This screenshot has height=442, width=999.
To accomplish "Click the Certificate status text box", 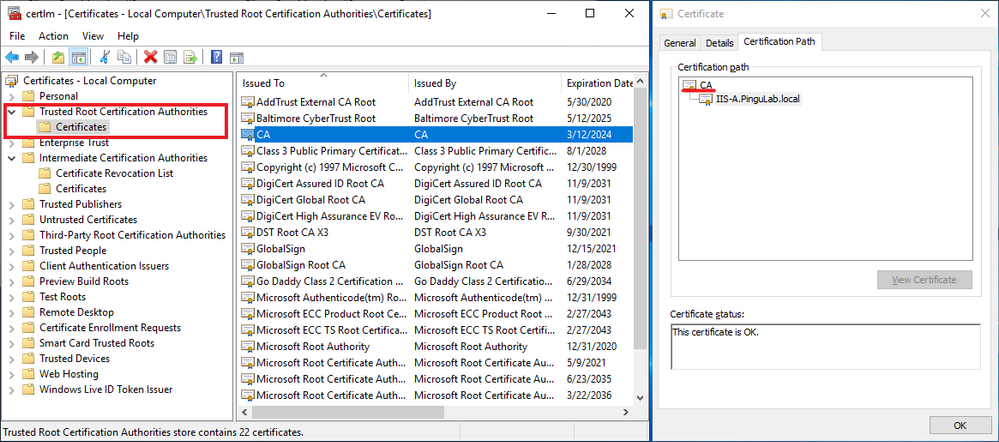I will click(825, 346).
